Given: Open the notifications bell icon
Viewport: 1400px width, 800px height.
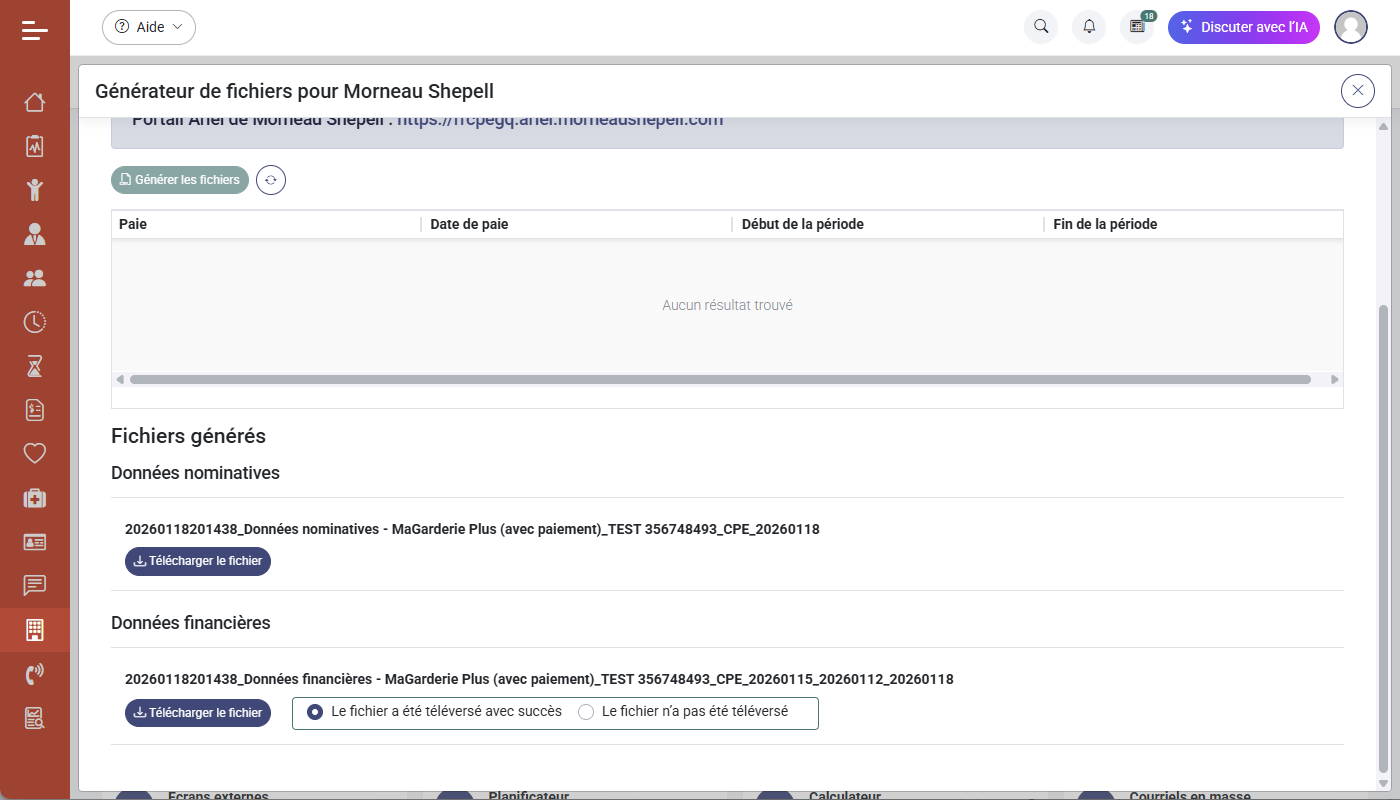Looking at the screenshot, I should click(x=1089, y=27).
